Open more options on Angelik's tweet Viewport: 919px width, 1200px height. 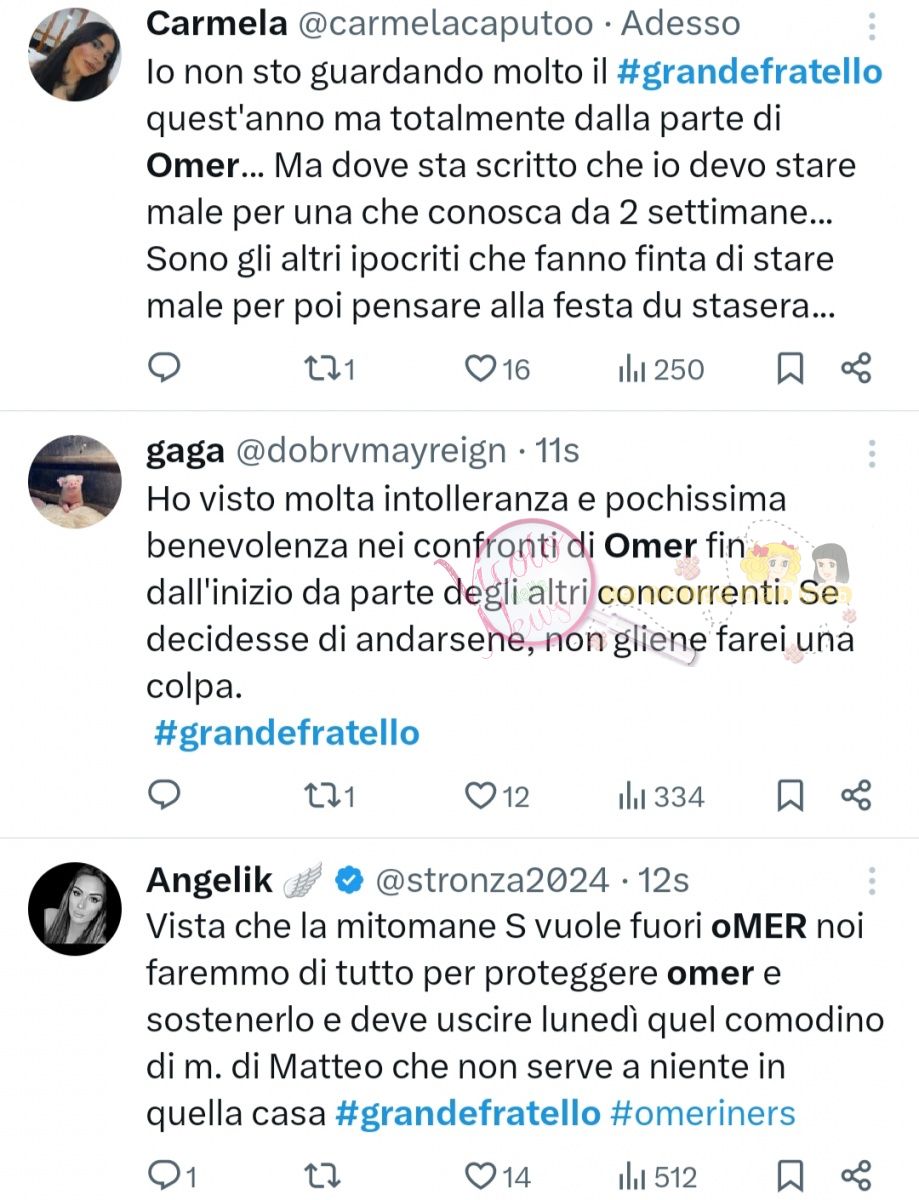pyautogui.click(x=872, y=880)
